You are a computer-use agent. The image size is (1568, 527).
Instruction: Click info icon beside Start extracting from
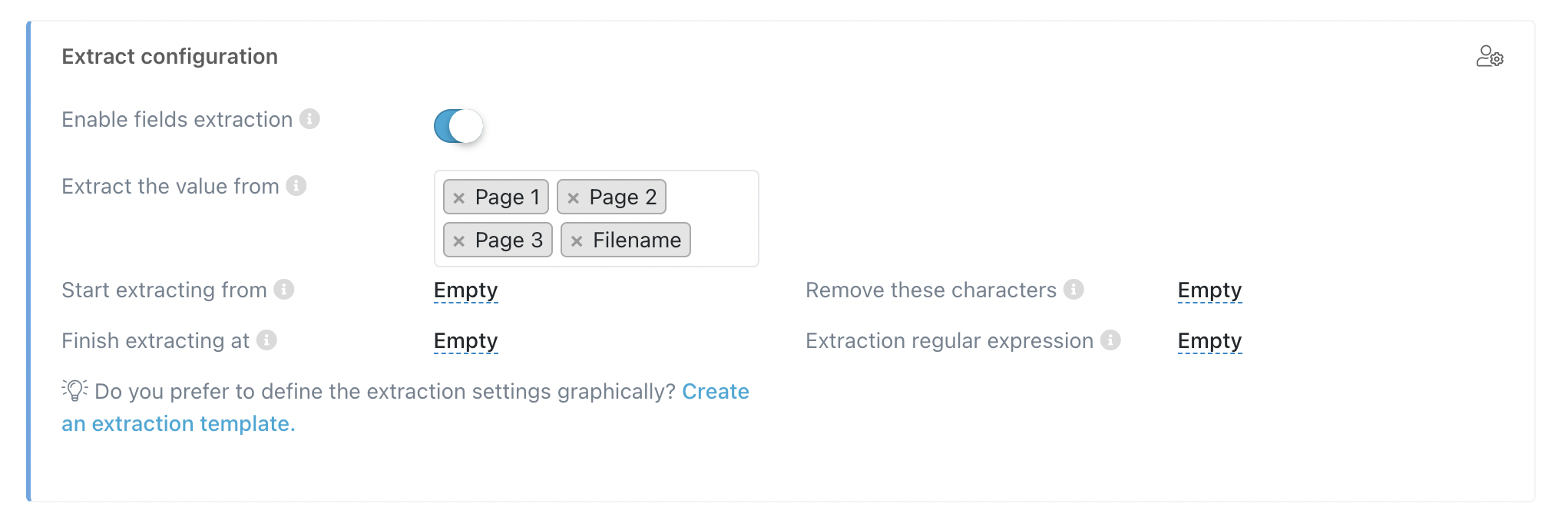pyautogui.click(x=284, y=290)
